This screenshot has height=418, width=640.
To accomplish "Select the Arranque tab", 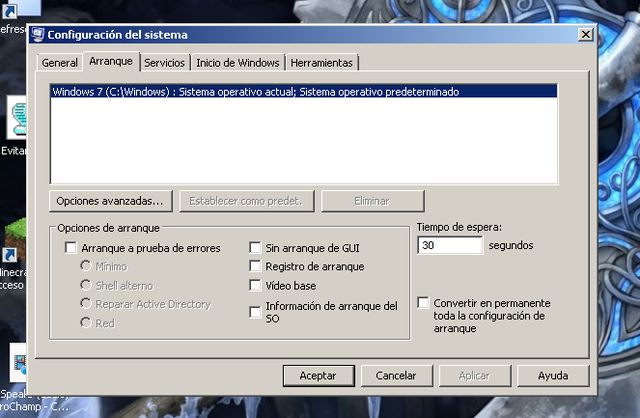I will click(x=111, y=61).
